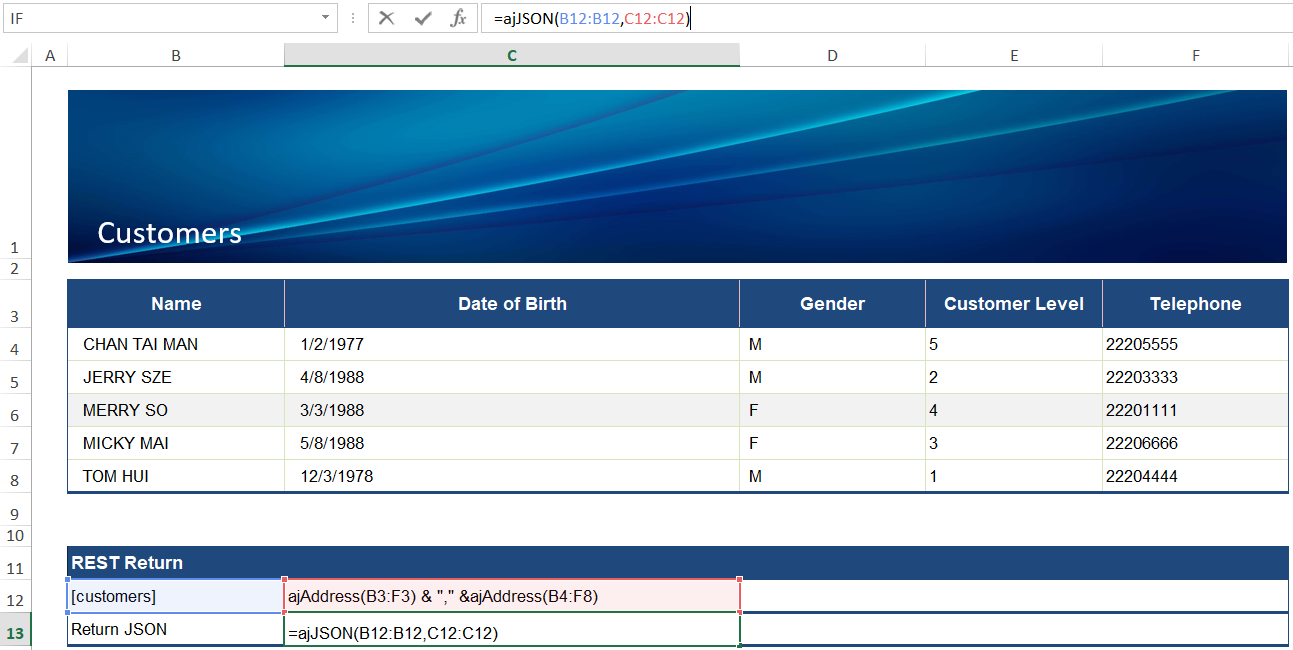Select the [customers] cell

click(176, 597)
